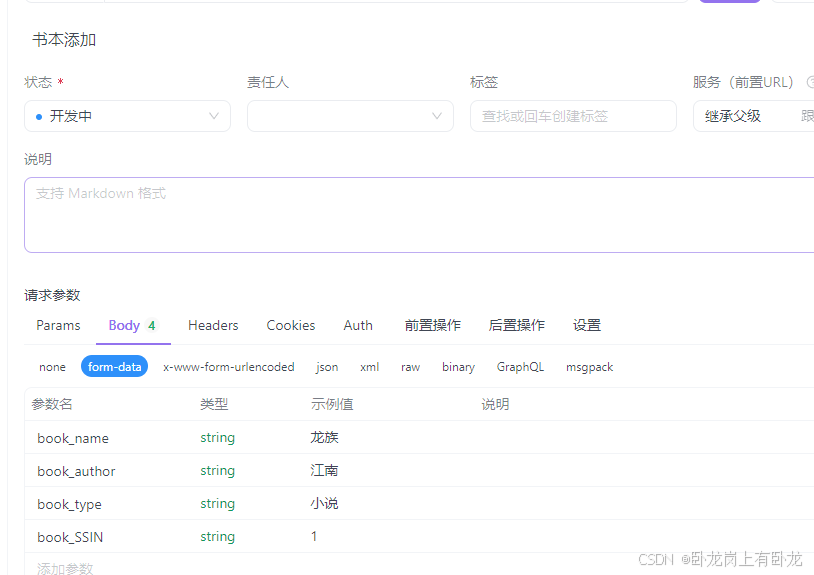Select the binary body type
The image size is (814, 575).
[458, 367]
